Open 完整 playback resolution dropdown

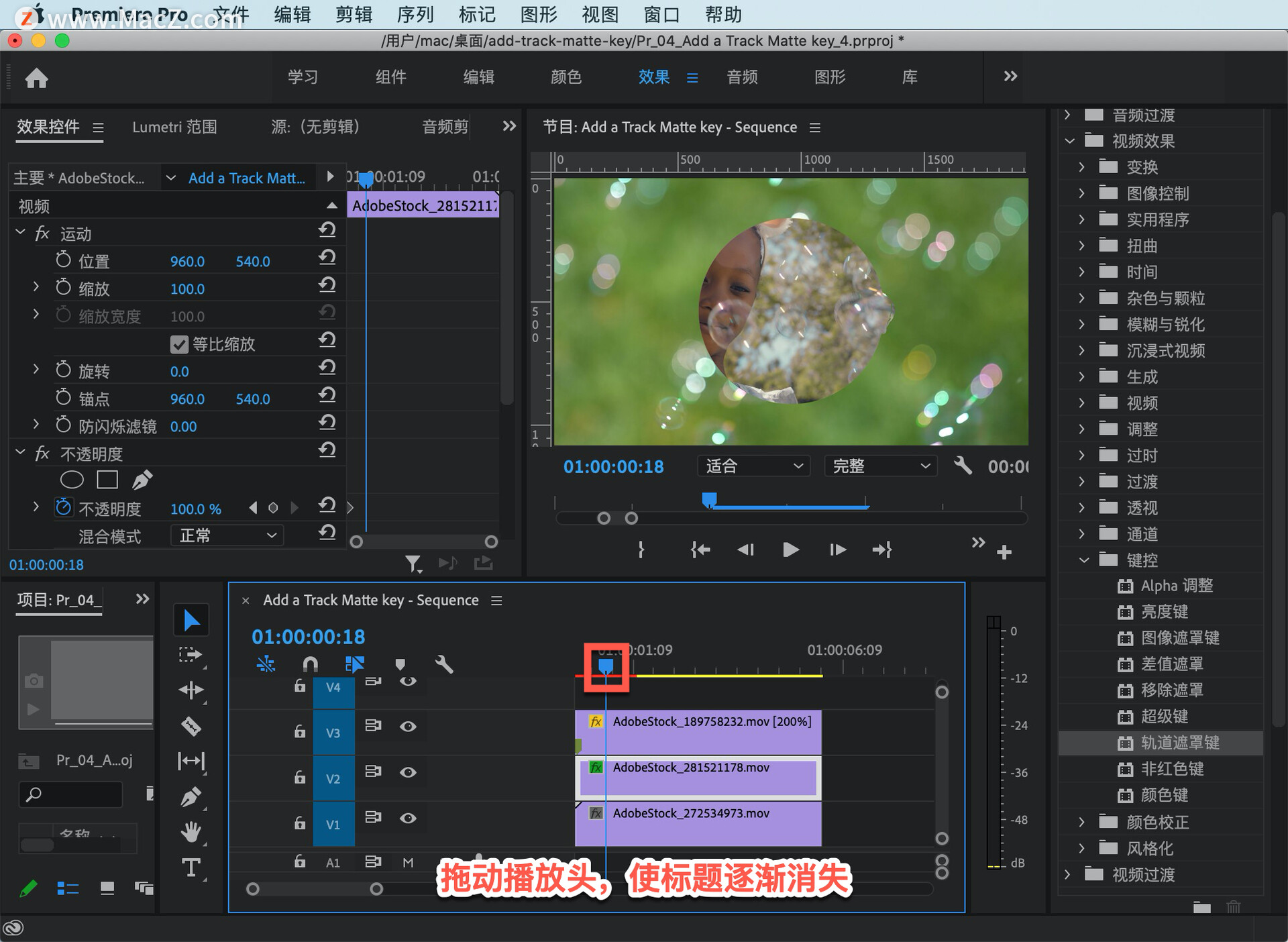881,466
